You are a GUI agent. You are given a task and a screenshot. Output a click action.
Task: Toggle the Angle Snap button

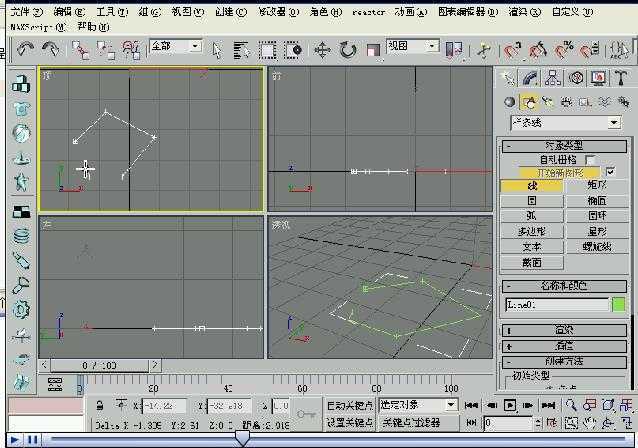click(x=538, y=50)
